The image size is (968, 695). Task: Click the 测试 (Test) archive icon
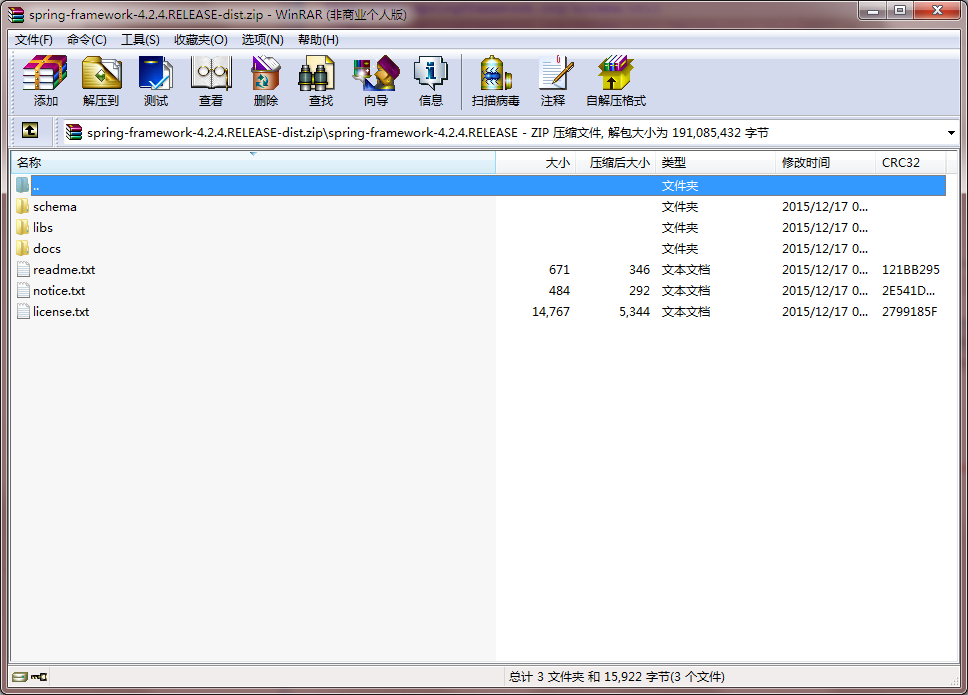(x=156, y=73)
